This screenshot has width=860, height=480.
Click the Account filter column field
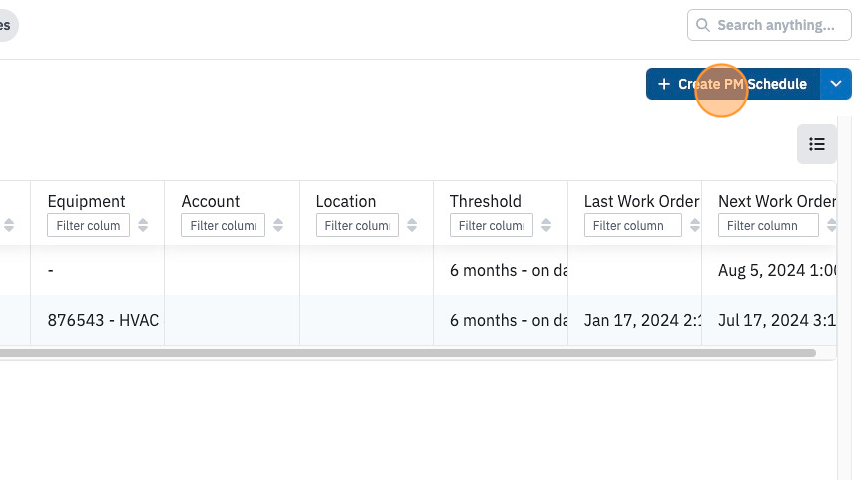click(x=223, y=225)
